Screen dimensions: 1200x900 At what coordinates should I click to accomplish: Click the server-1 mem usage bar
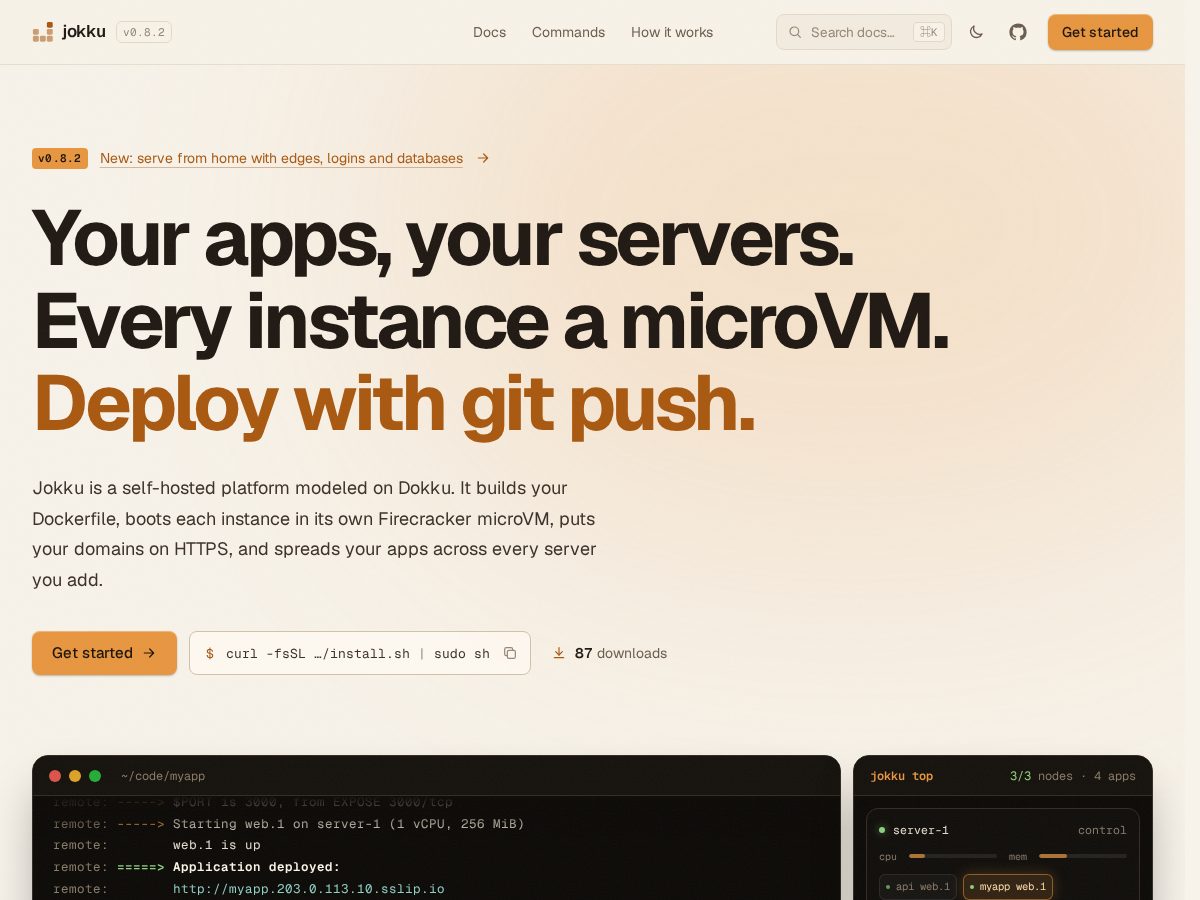1083,856
